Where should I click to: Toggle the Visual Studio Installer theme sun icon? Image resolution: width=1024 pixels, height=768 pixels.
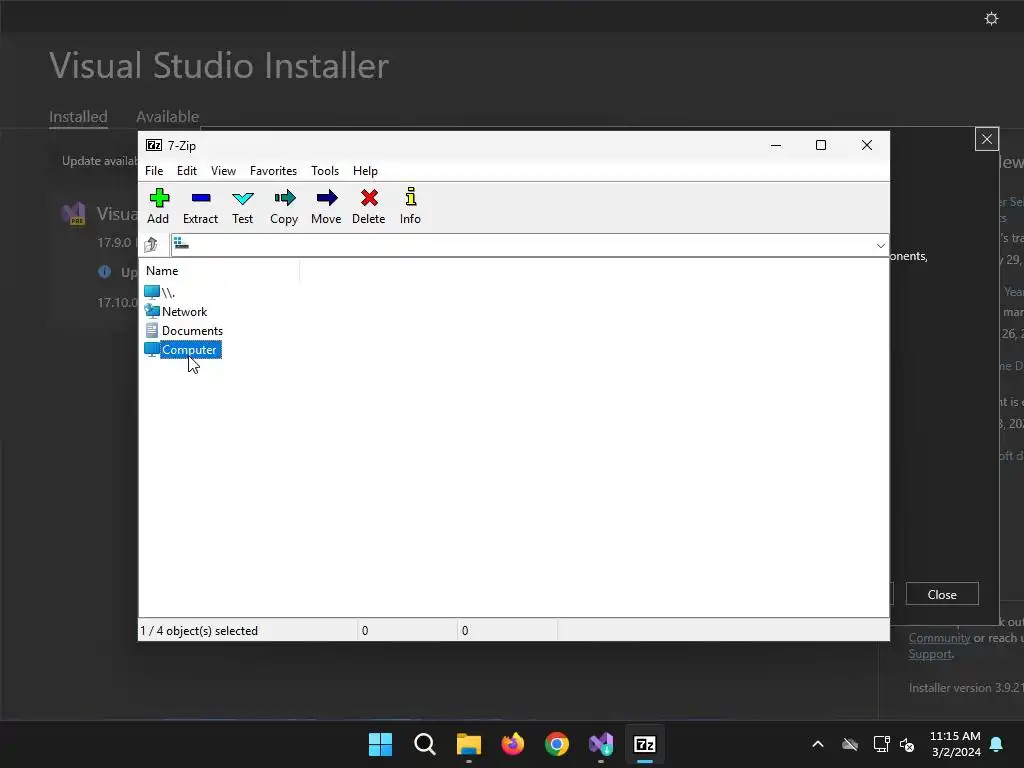point(991,18)
